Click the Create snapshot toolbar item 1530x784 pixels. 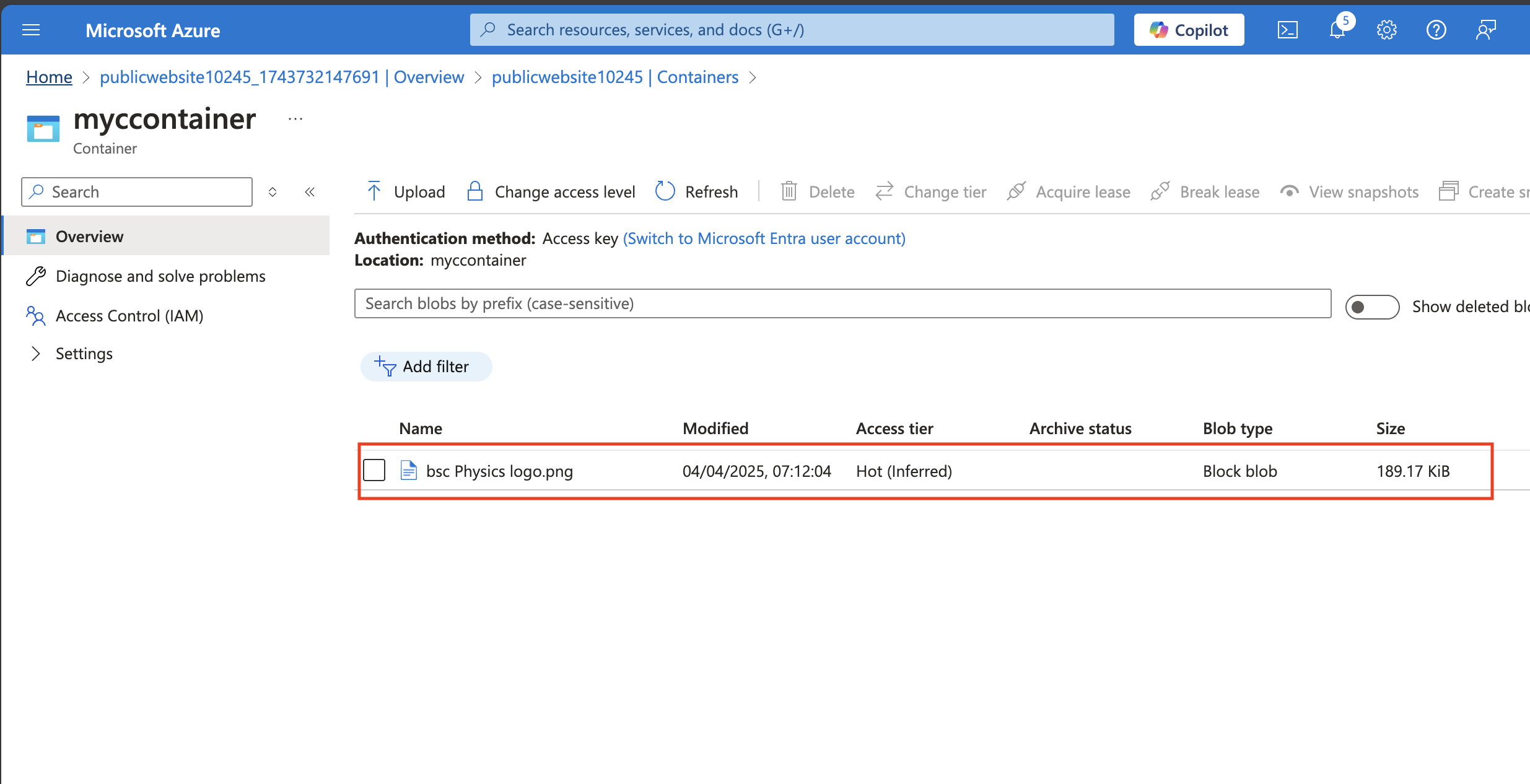[1484, 192]
